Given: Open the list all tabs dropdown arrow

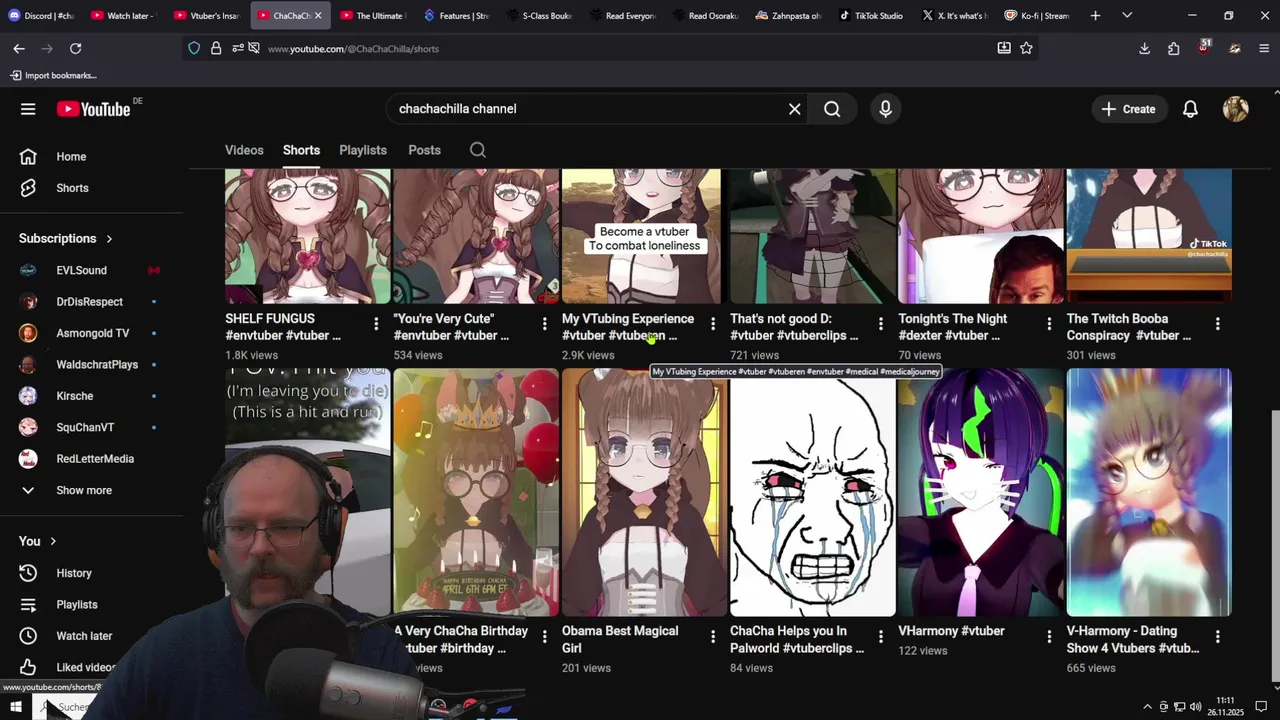Looking at the screenshot, I should (1127, 15).
